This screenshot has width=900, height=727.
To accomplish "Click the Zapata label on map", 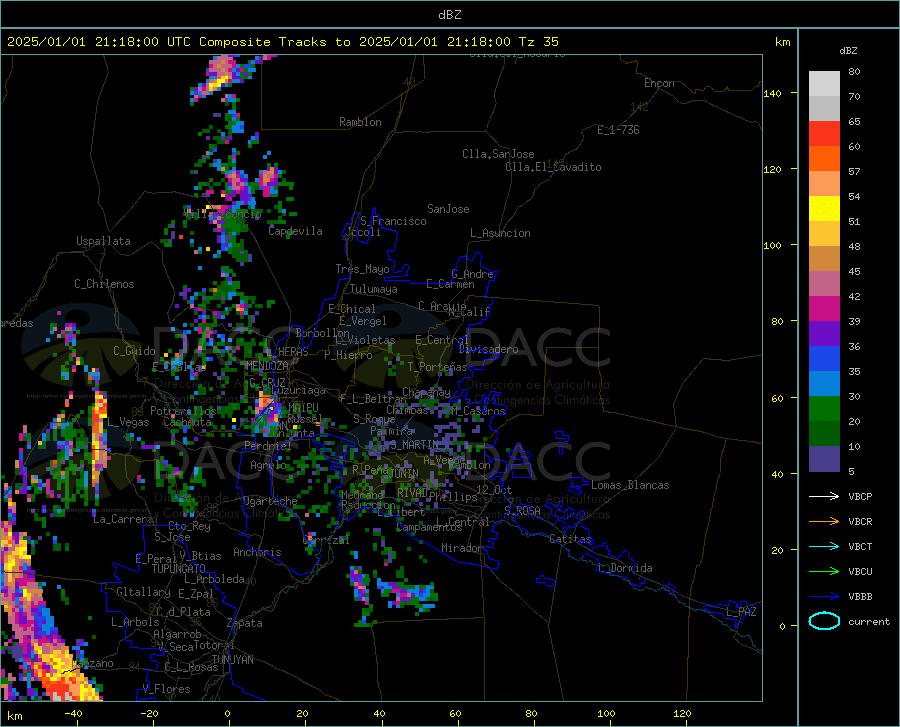I will (245, 623).
